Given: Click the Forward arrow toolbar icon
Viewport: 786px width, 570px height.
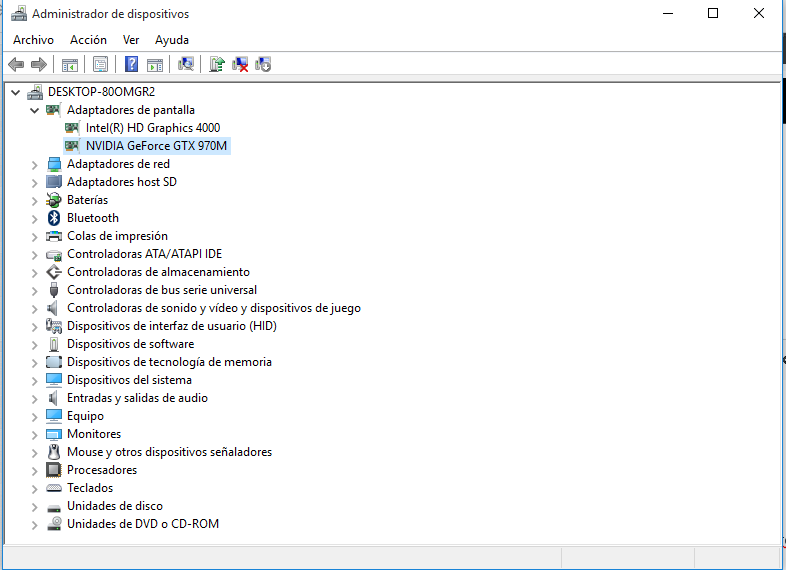Looking at the screenshot, I should click(x=39, y=64).
